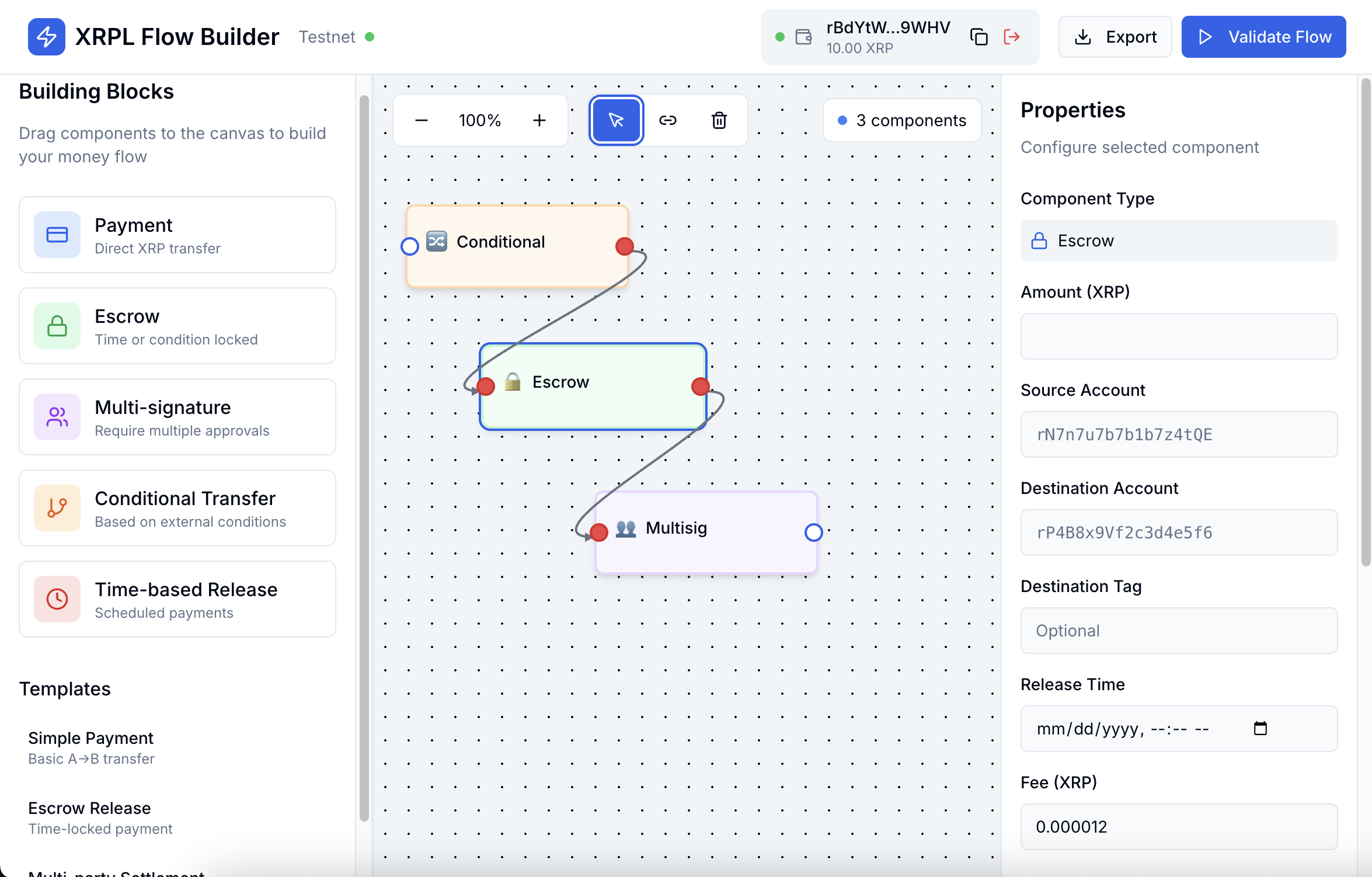This screenshot has height=877, width=1372.
Task: Click Multisig node's hollow output port
Action: click(x=813, y=533)
